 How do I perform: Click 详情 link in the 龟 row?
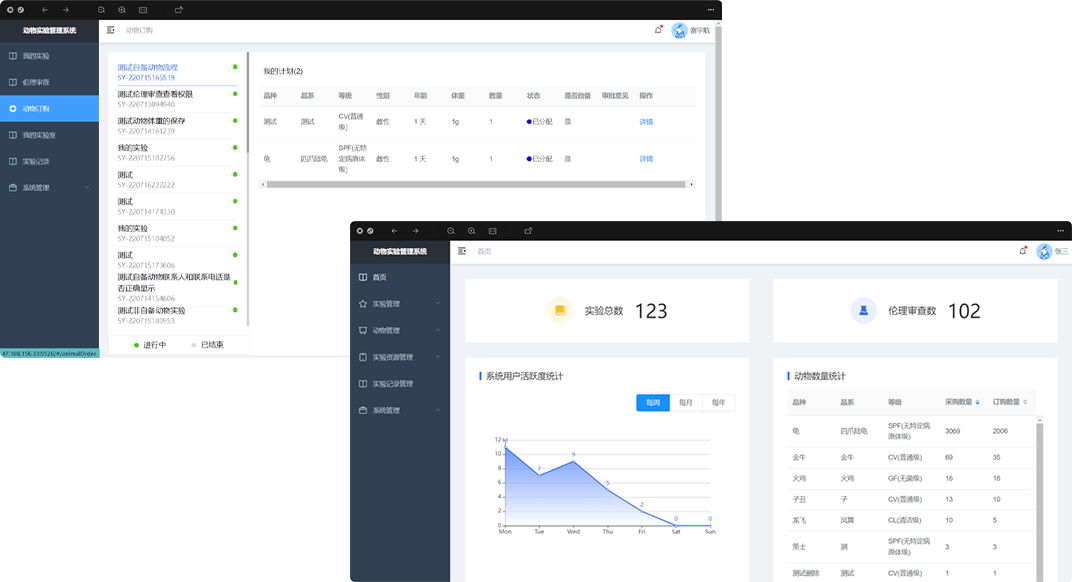point(646,159)
